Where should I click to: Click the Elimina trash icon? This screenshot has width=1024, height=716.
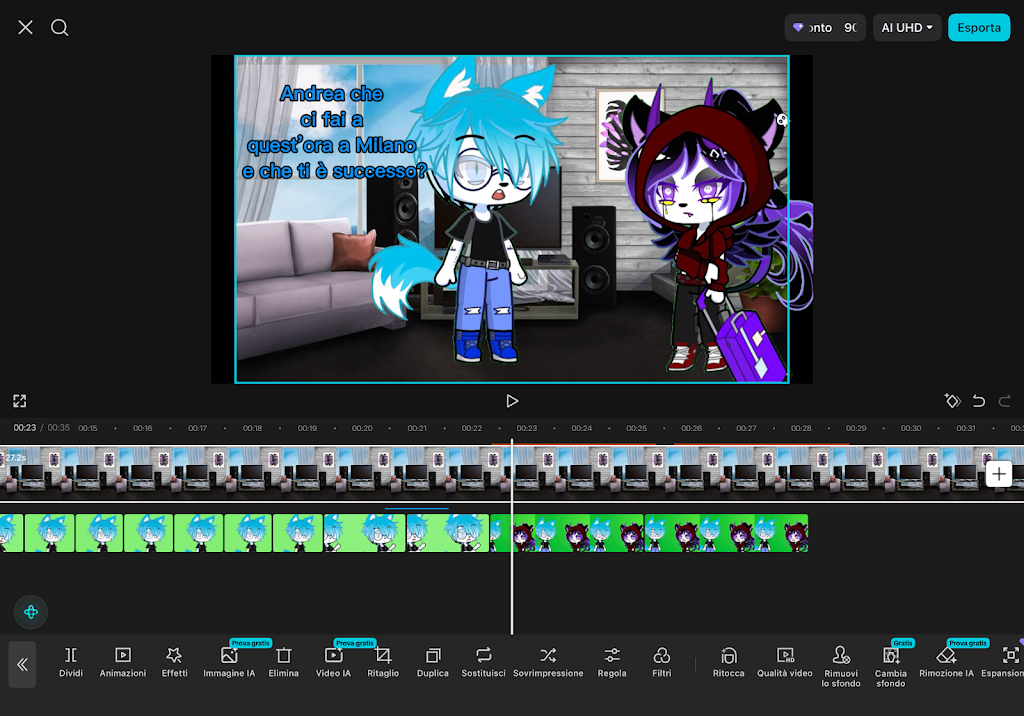click(283, 662)
